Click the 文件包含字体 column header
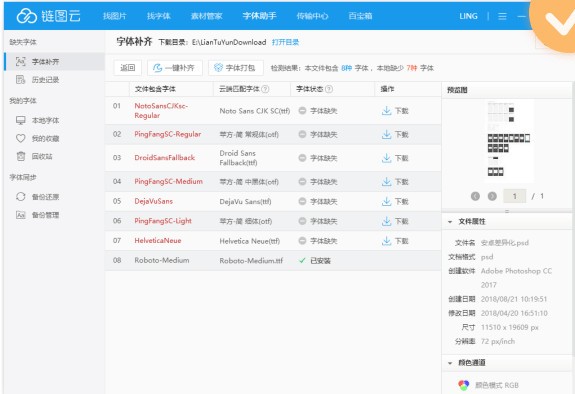 [x=155, y=89]
